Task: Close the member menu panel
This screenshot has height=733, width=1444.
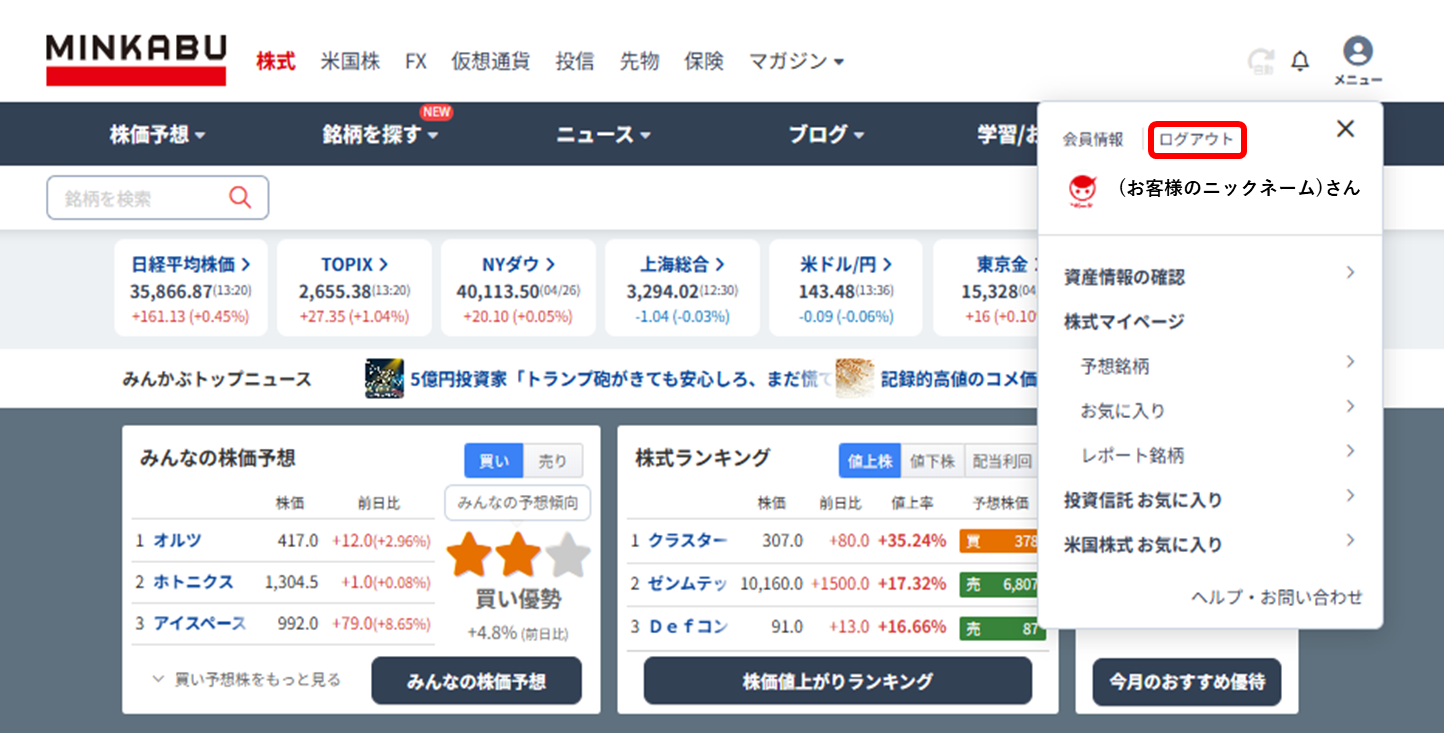Action: pos(1346,128)
